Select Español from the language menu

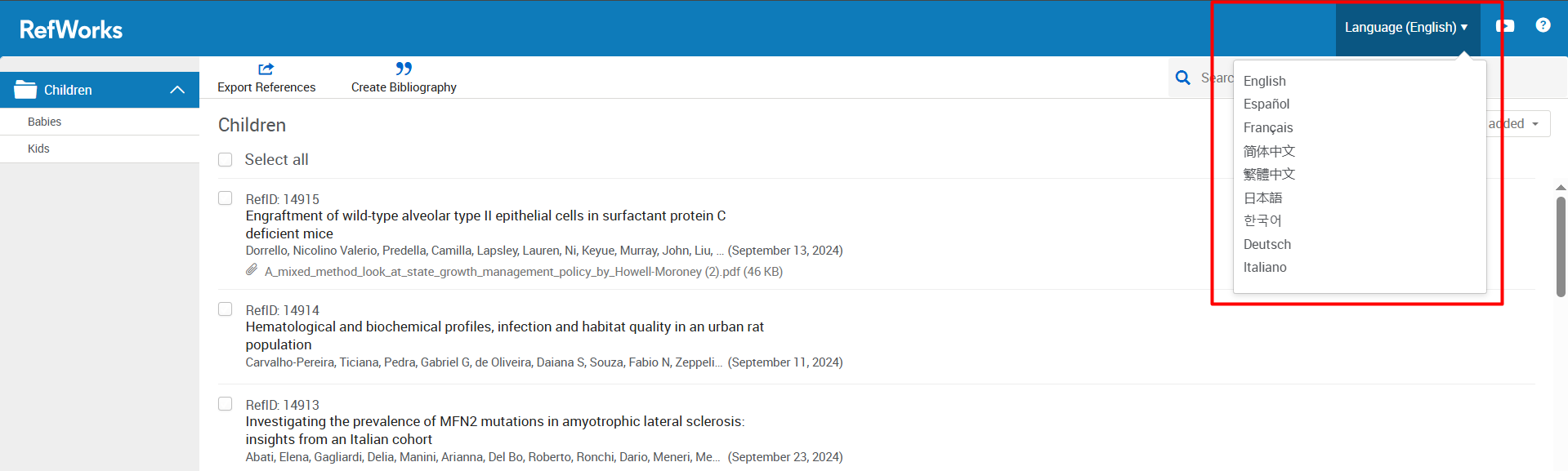click(x=1266, y=104)
